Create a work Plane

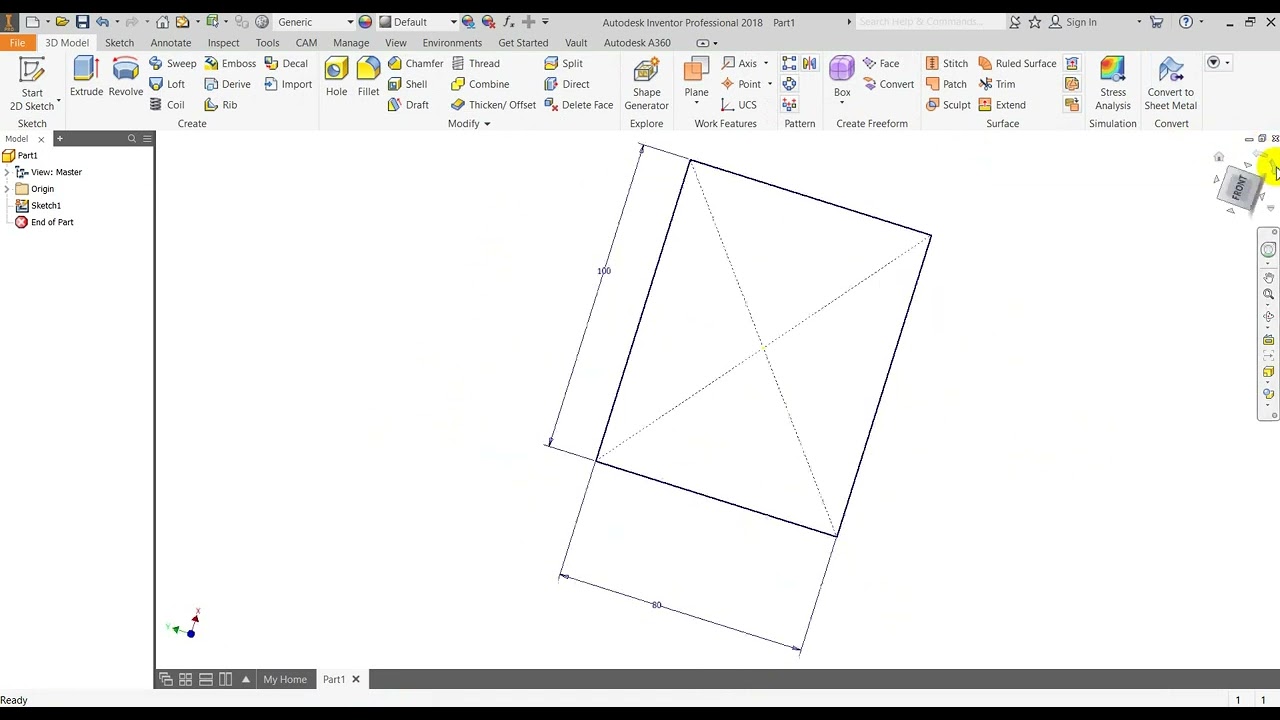696,77
